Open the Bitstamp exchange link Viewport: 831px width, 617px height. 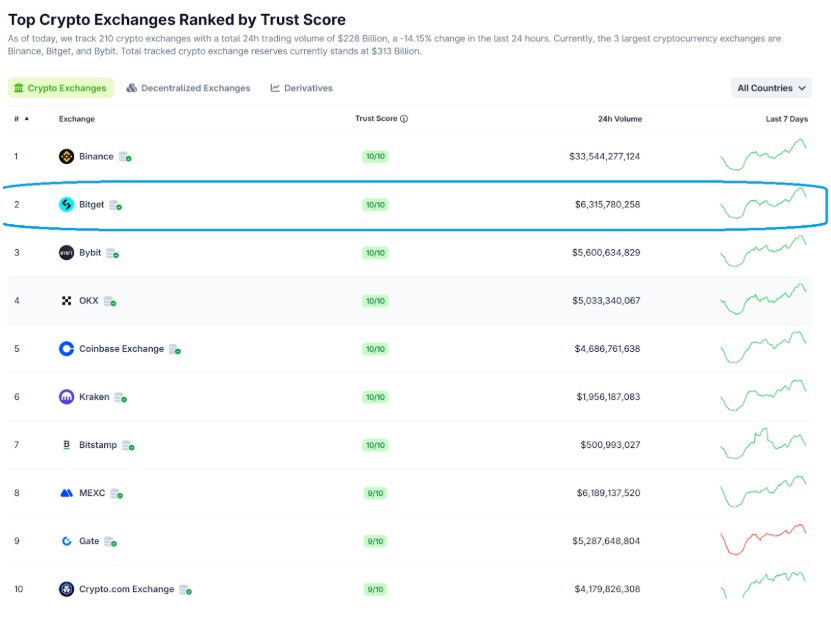tap(98, 445)
